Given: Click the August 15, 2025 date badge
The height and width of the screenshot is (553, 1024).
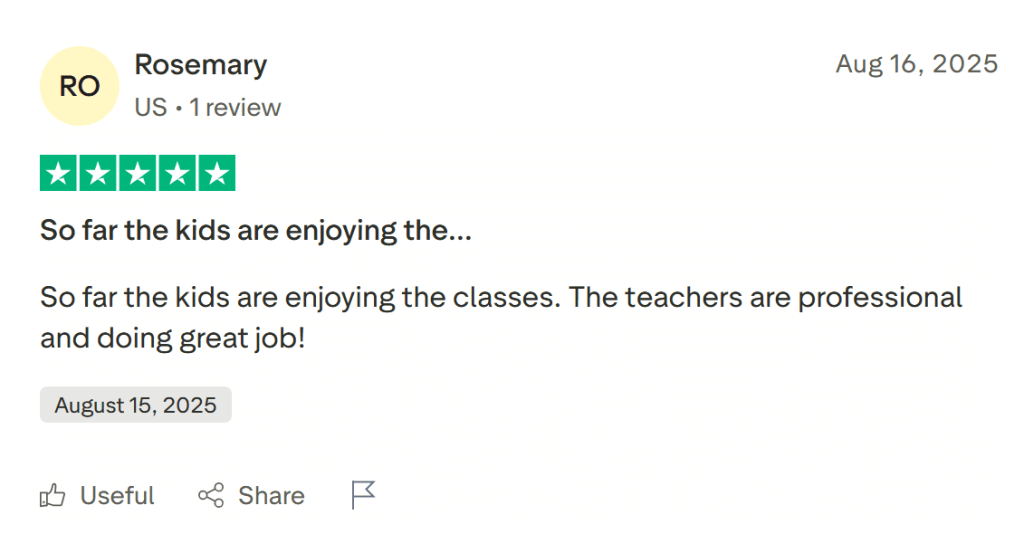Looking at the screenshot, I should (x=135, y=405).
